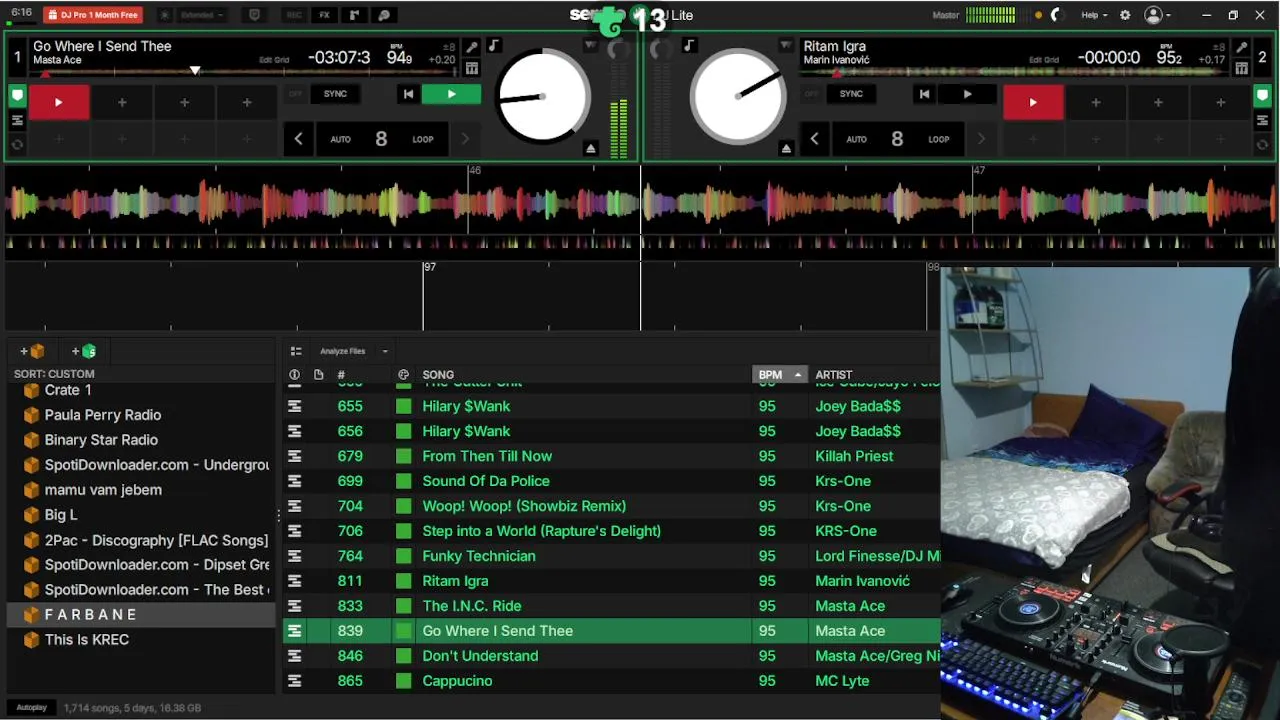Screen dimensions: 1280x720
Task: Click the deck 1 microphone/censor icon
Action: 472,47
